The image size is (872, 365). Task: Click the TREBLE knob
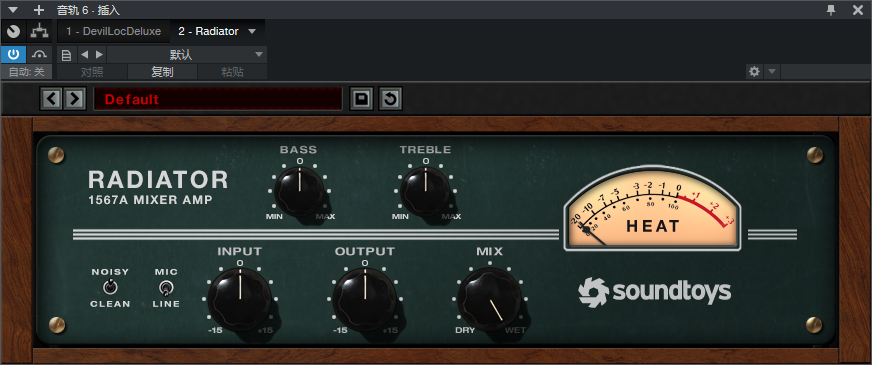[425, 191]
